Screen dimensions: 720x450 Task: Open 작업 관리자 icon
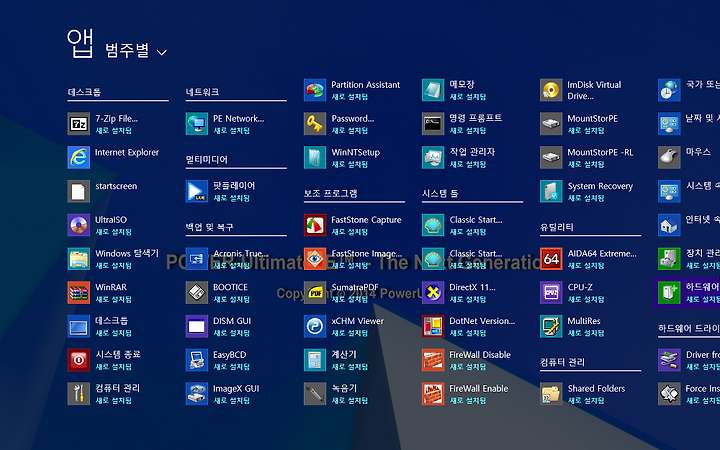(433, 158)
